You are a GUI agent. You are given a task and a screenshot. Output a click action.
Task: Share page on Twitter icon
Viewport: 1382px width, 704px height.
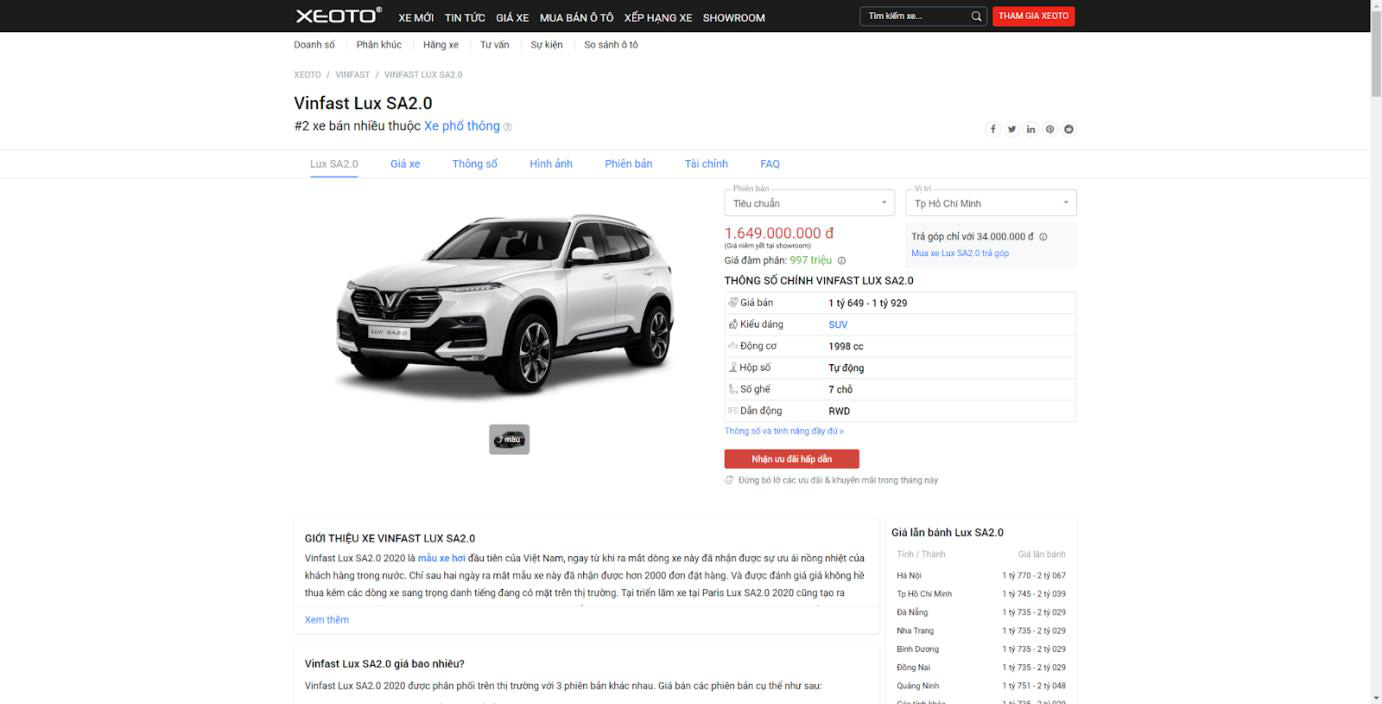point(1012,129)
